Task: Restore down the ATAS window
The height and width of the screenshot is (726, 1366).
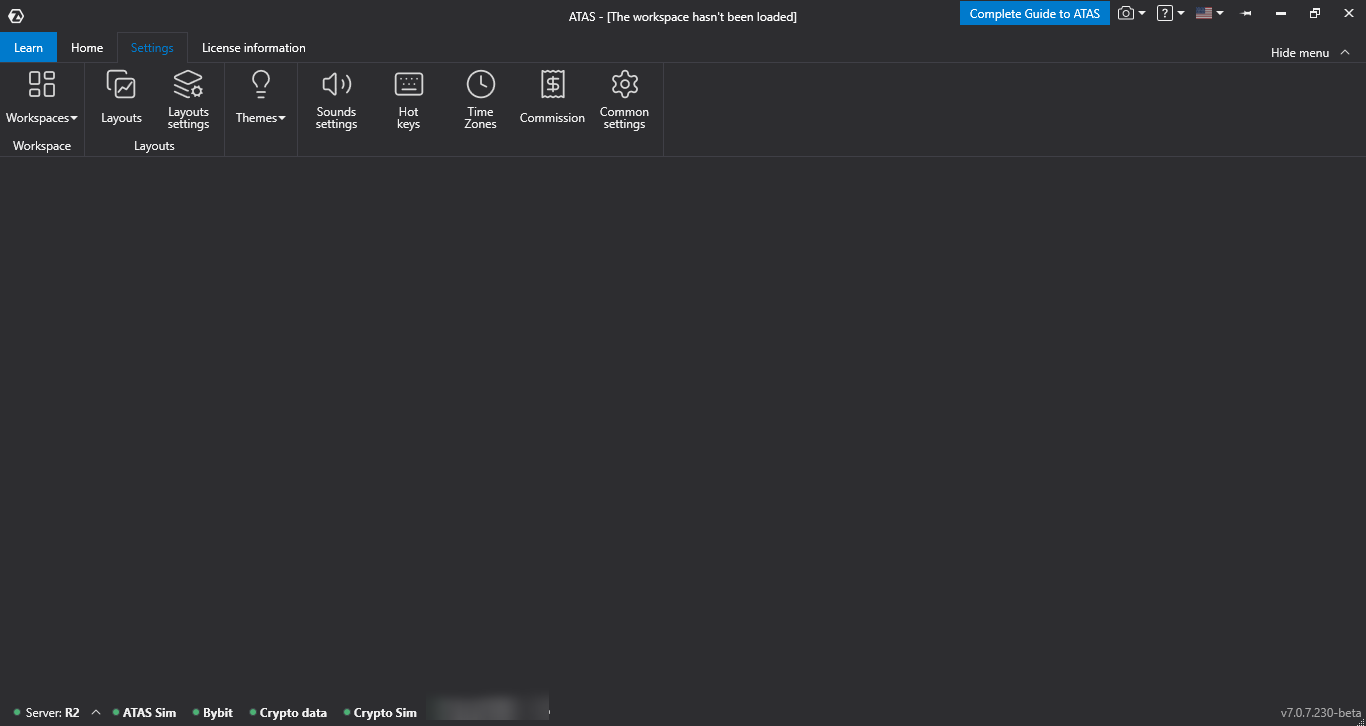Action: [1315, 14]
